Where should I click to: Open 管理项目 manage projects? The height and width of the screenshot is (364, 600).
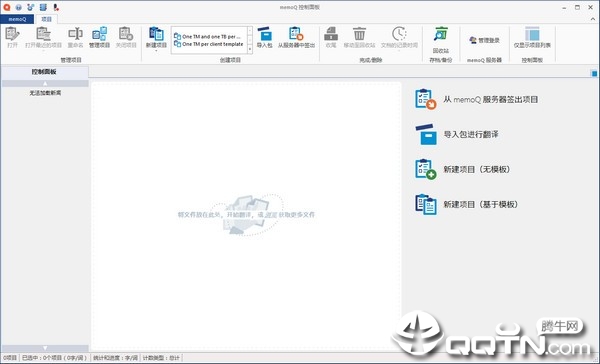coord(99,37)
